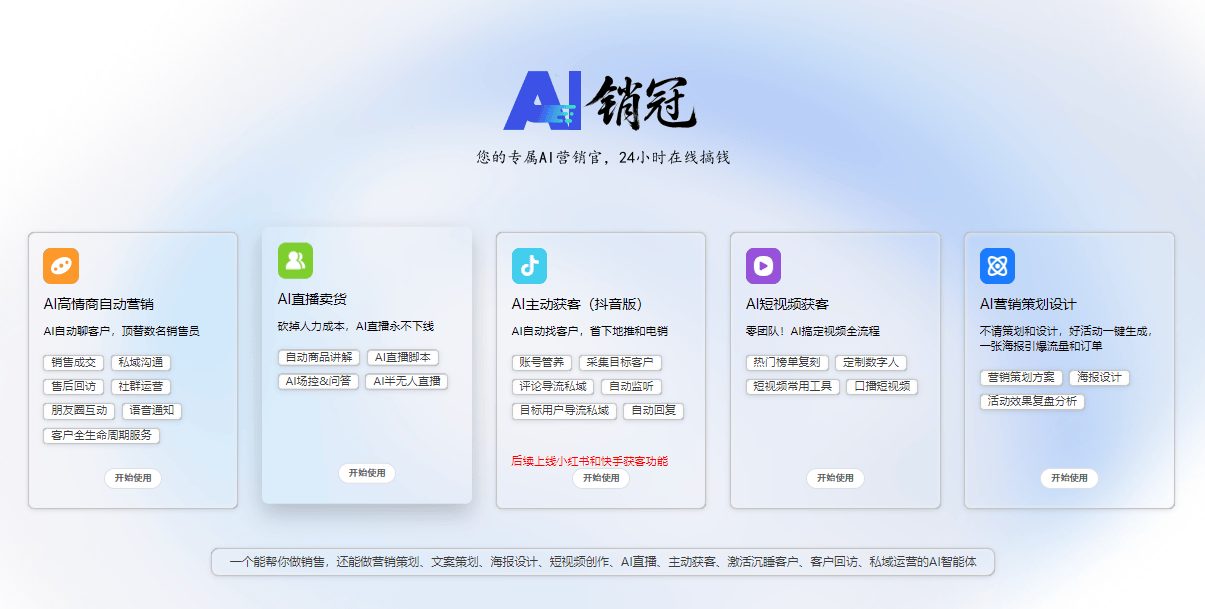This screenshot has width=1205, height=609.
Task: Click the blue atom icon for AI营销策划设计
Action: tap(997, 266)
